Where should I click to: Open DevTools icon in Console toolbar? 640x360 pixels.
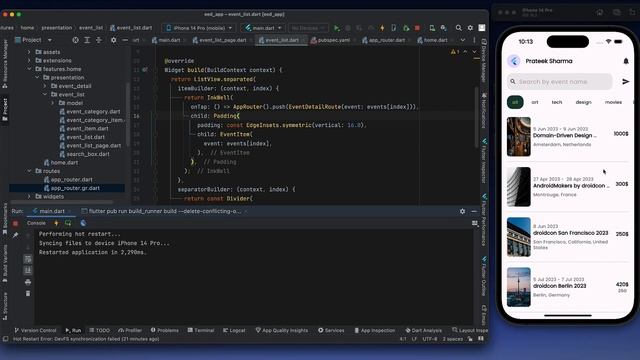click(83, 223)
